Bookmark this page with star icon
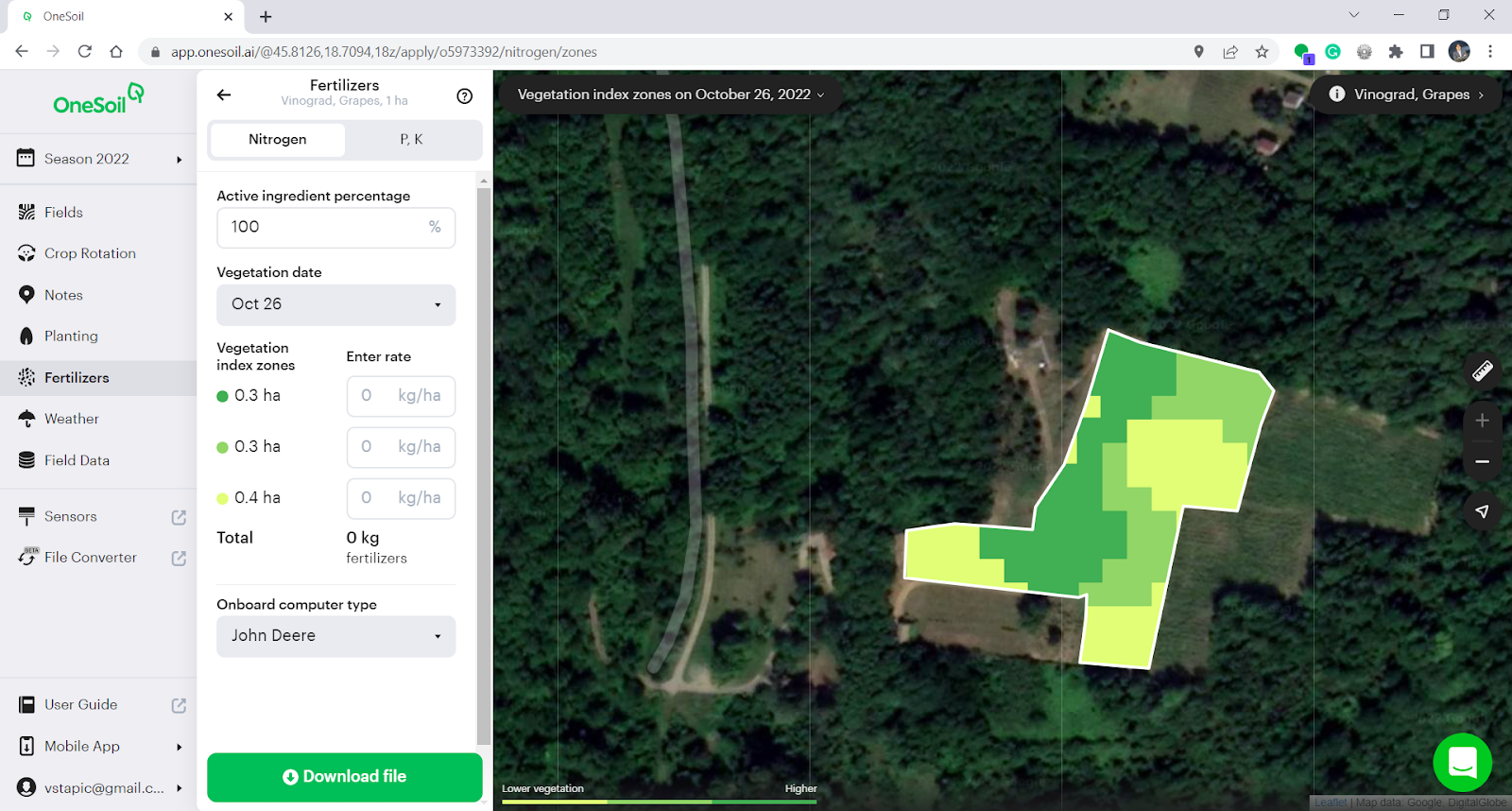1512x811 pixels. 1262,52
